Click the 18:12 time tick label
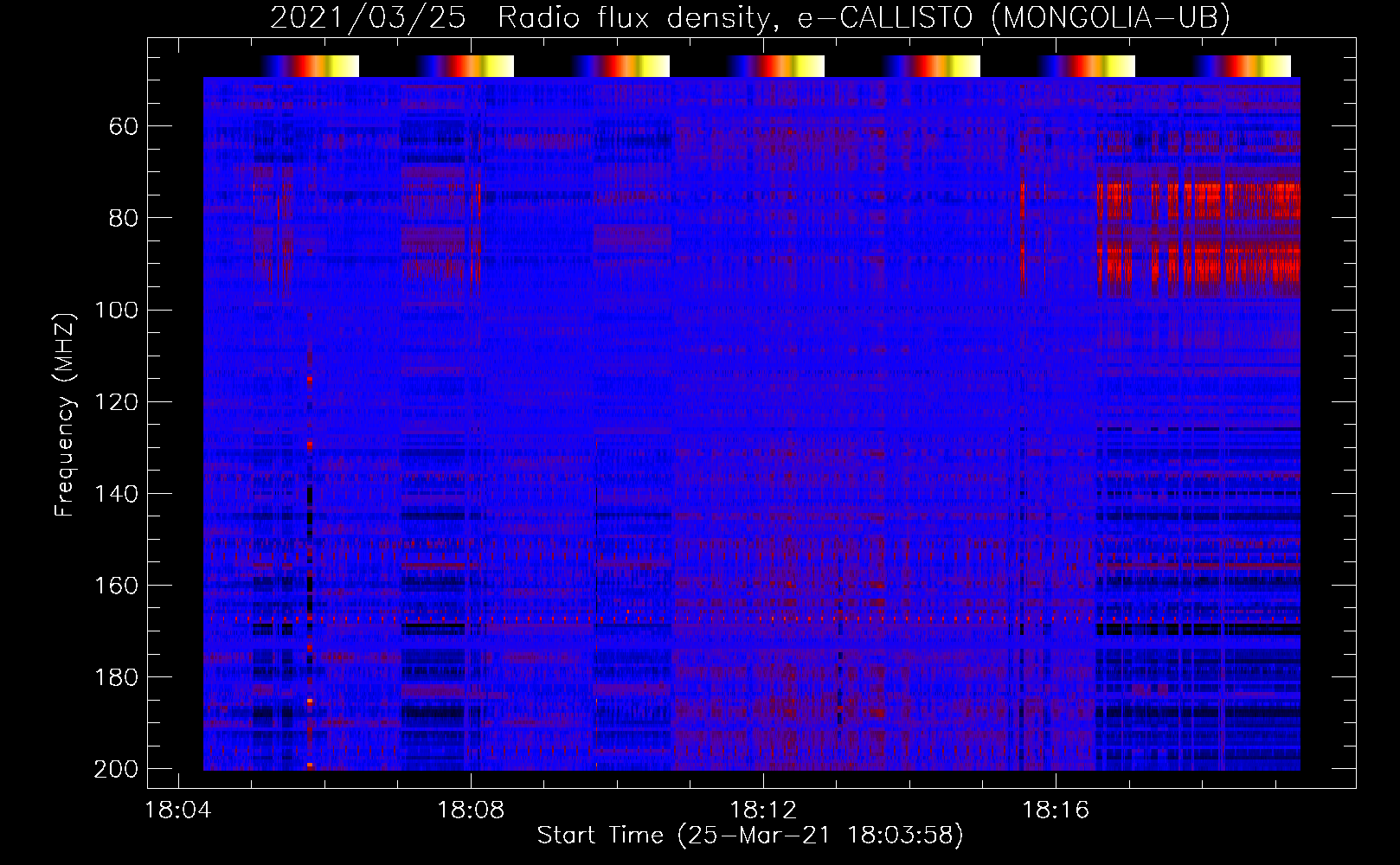The height and width of the screenshot is (865, 1400). tap(763, 811)
